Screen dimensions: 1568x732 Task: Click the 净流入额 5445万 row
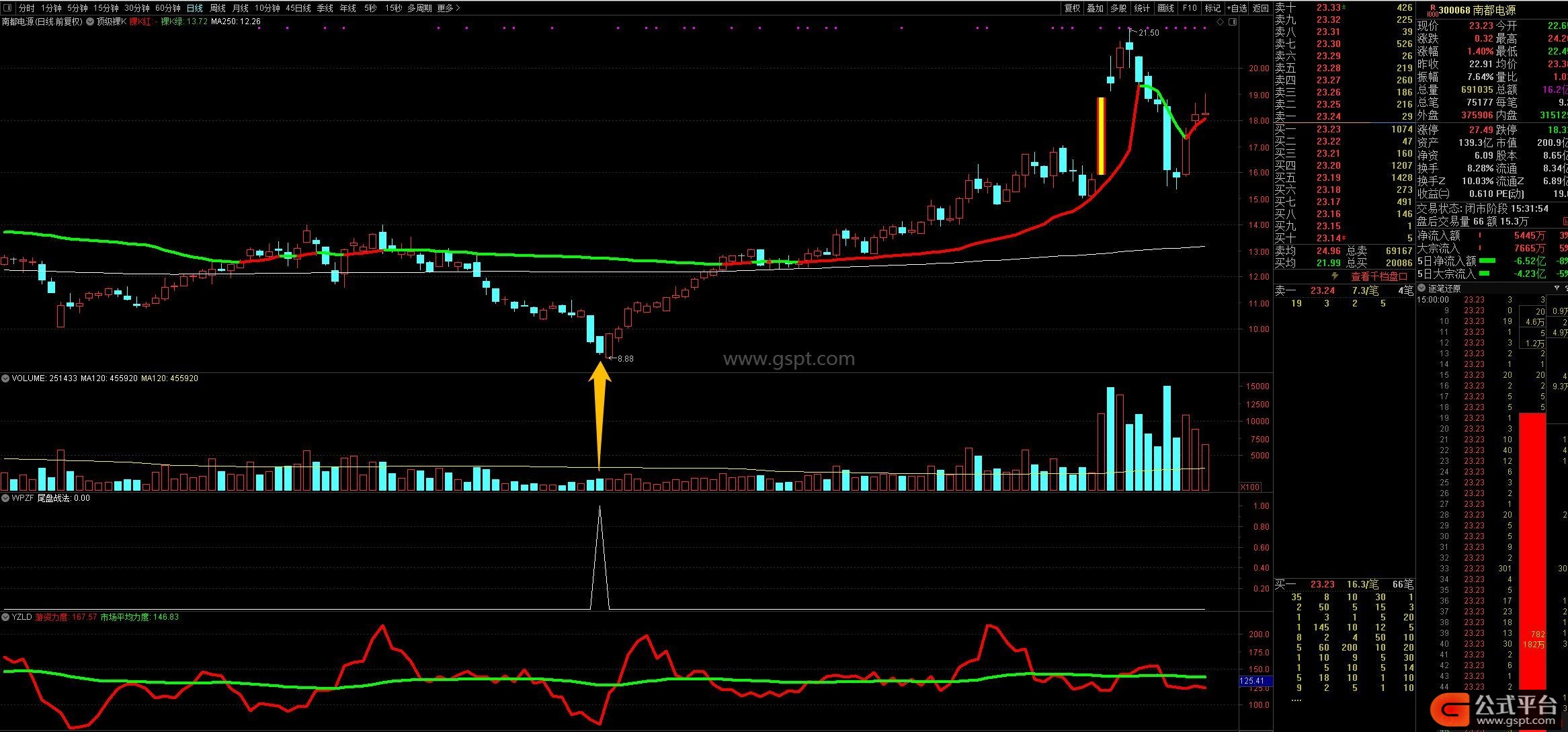click(1492, 235)
